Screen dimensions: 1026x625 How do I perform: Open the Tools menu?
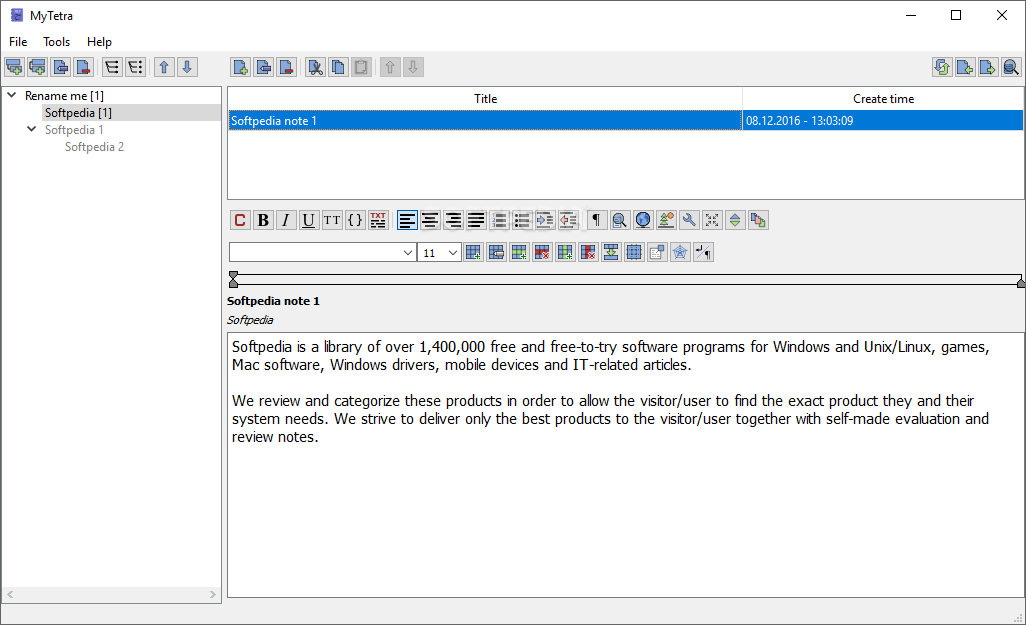56,42
